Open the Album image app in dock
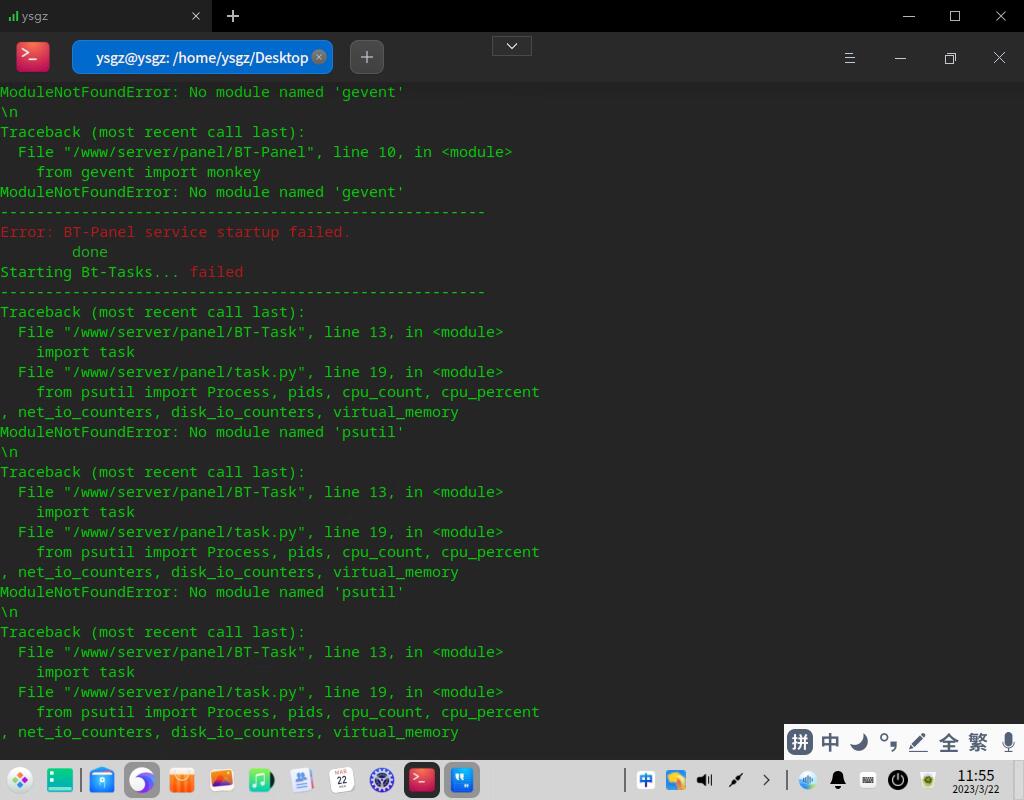This screenshot has width=1024, height=800. tap(222, 780)
